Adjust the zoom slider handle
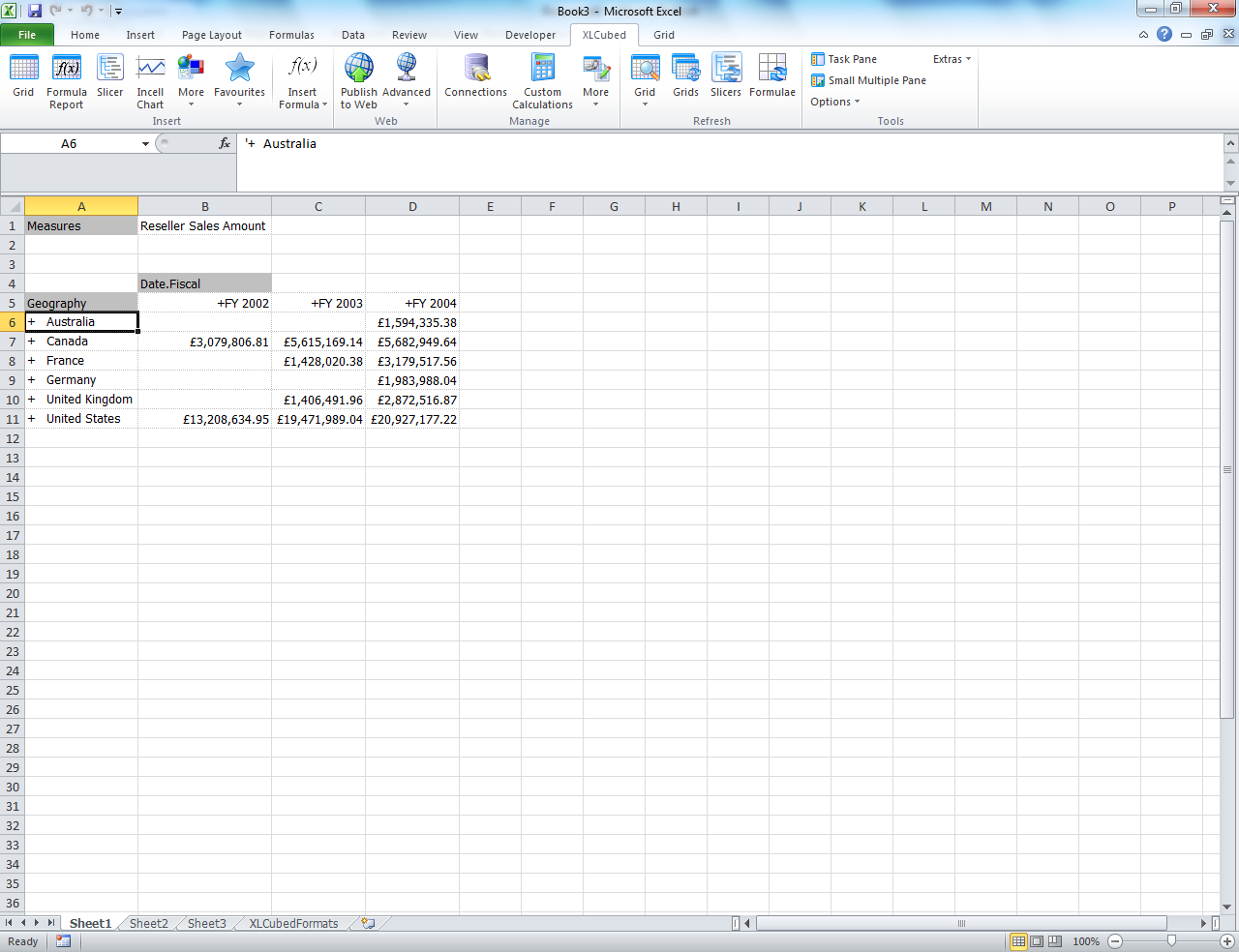The height and width of the screenshot is (952, 1239). 1171,941
